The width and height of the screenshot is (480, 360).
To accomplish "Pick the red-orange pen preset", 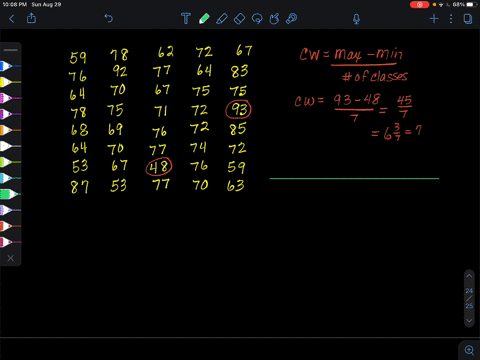I will (10, 226).
